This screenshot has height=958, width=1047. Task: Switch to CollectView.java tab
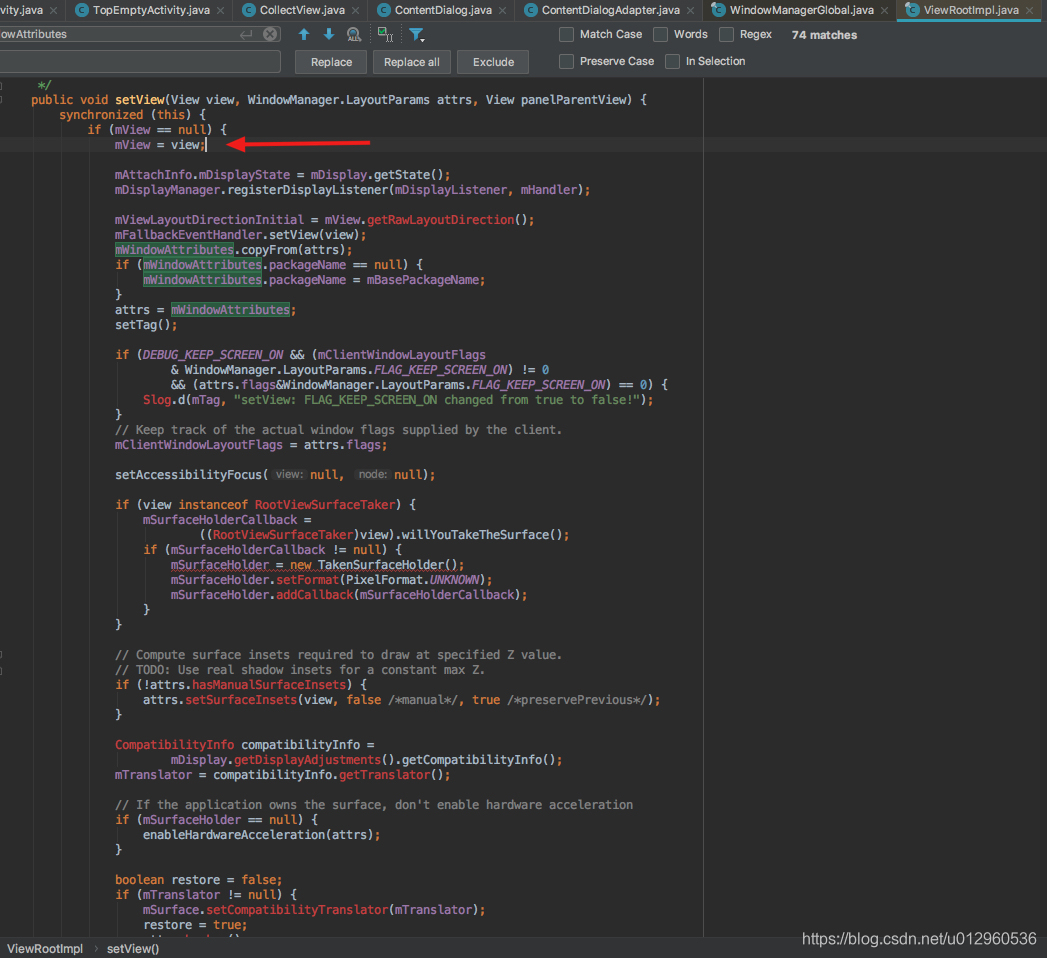pyautogui.click(x=302, y=10)
